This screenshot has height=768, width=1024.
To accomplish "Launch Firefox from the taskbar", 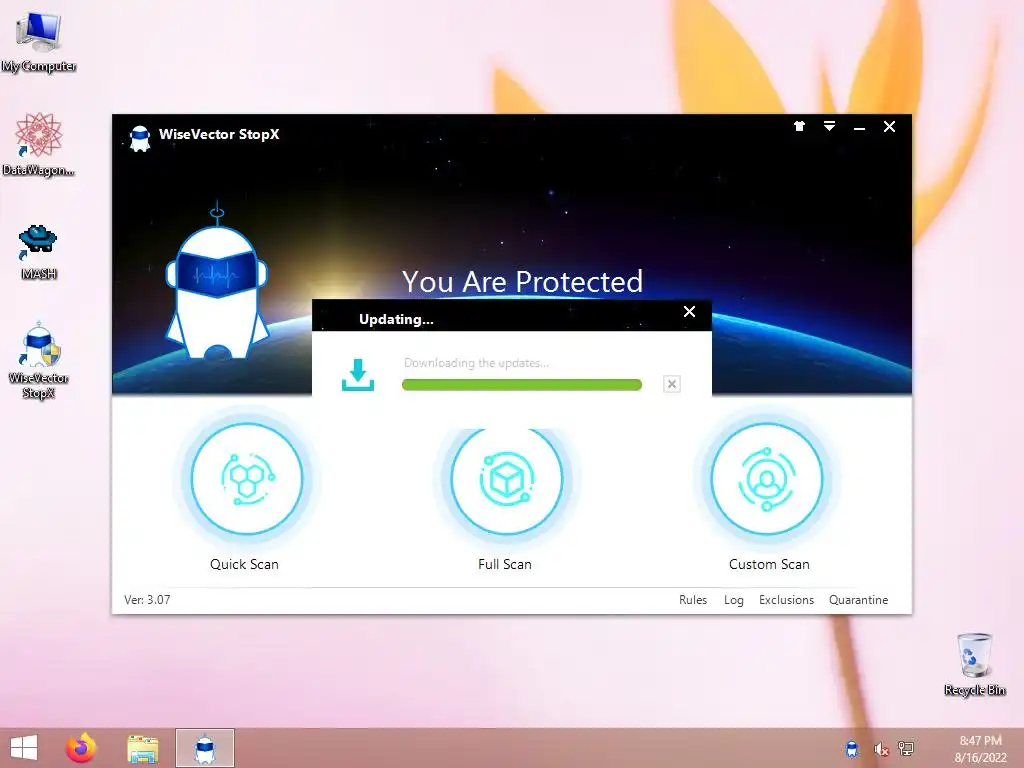I will 81,748.
